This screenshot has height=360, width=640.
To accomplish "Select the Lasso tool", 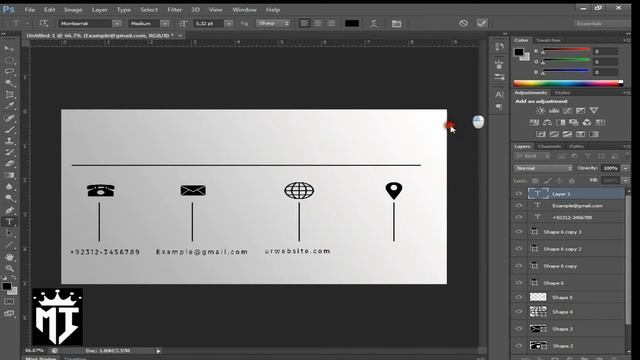I will tap(9, 71).
